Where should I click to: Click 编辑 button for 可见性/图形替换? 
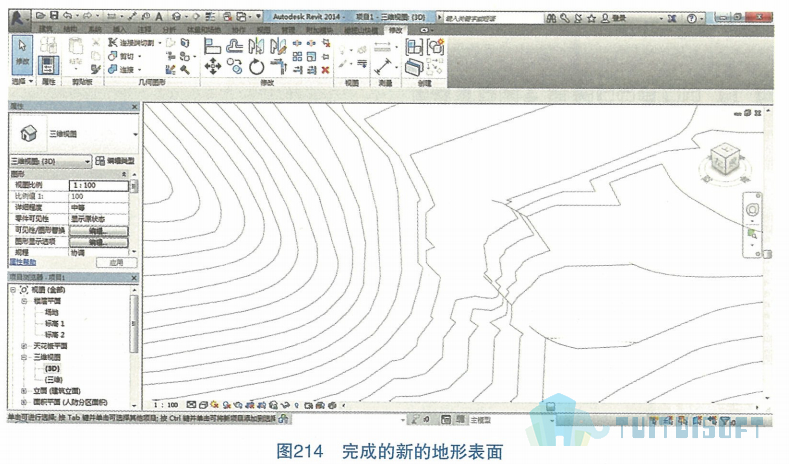tap(98, 231)
